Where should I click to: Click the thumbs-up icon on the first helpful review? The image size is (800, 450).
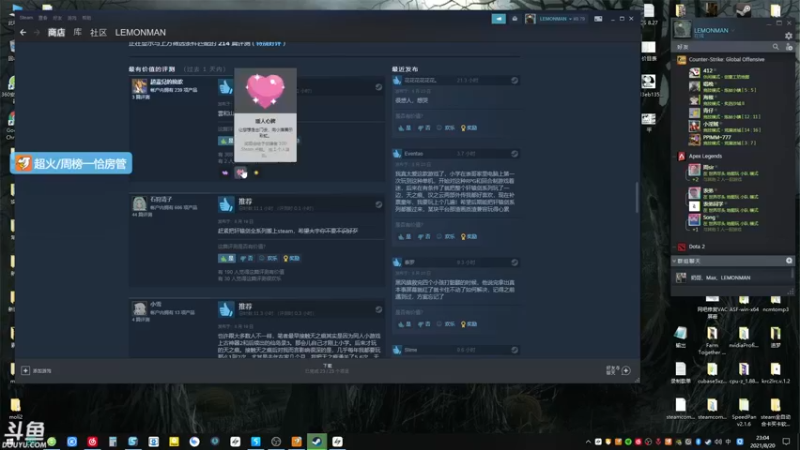coord(226,87)
